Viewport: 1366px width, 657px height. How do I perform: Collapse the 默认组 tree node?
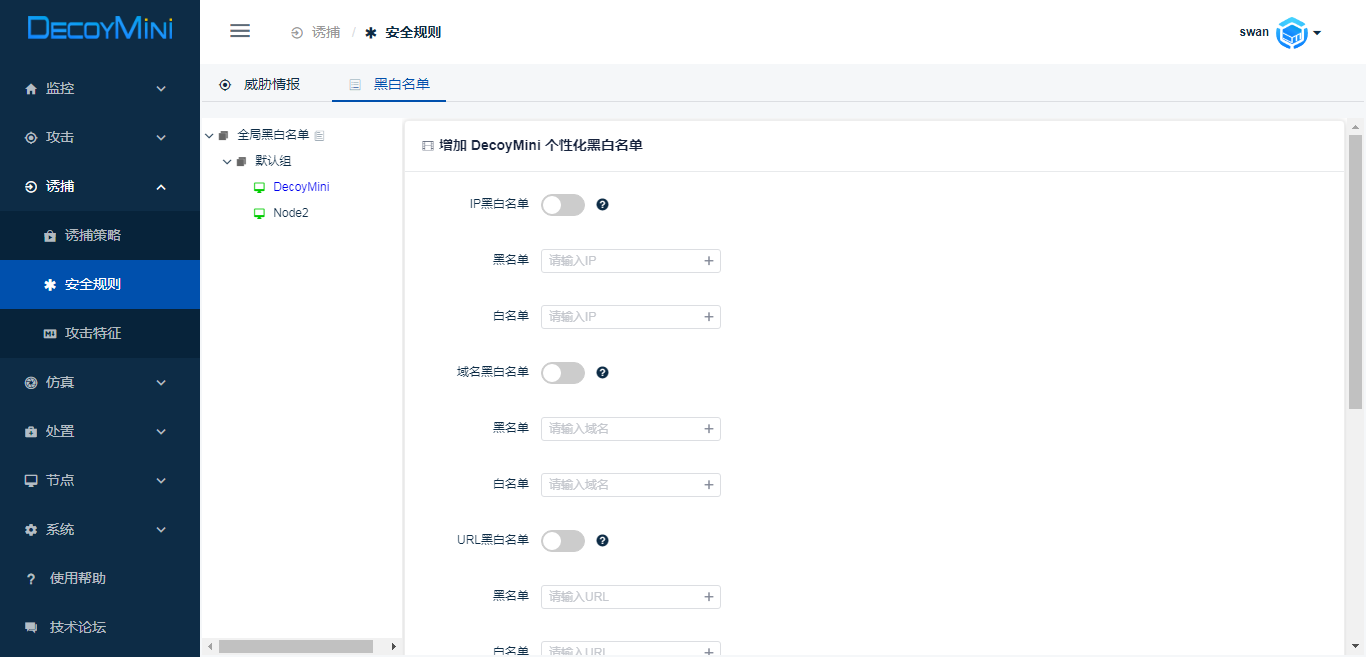coord(227,161)
